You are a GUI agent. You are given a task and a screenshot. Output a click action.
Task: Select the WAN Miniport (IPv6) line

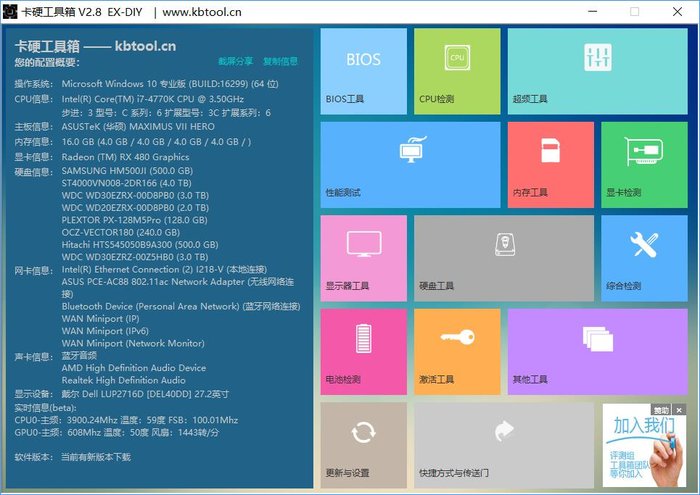pos(105,331)
